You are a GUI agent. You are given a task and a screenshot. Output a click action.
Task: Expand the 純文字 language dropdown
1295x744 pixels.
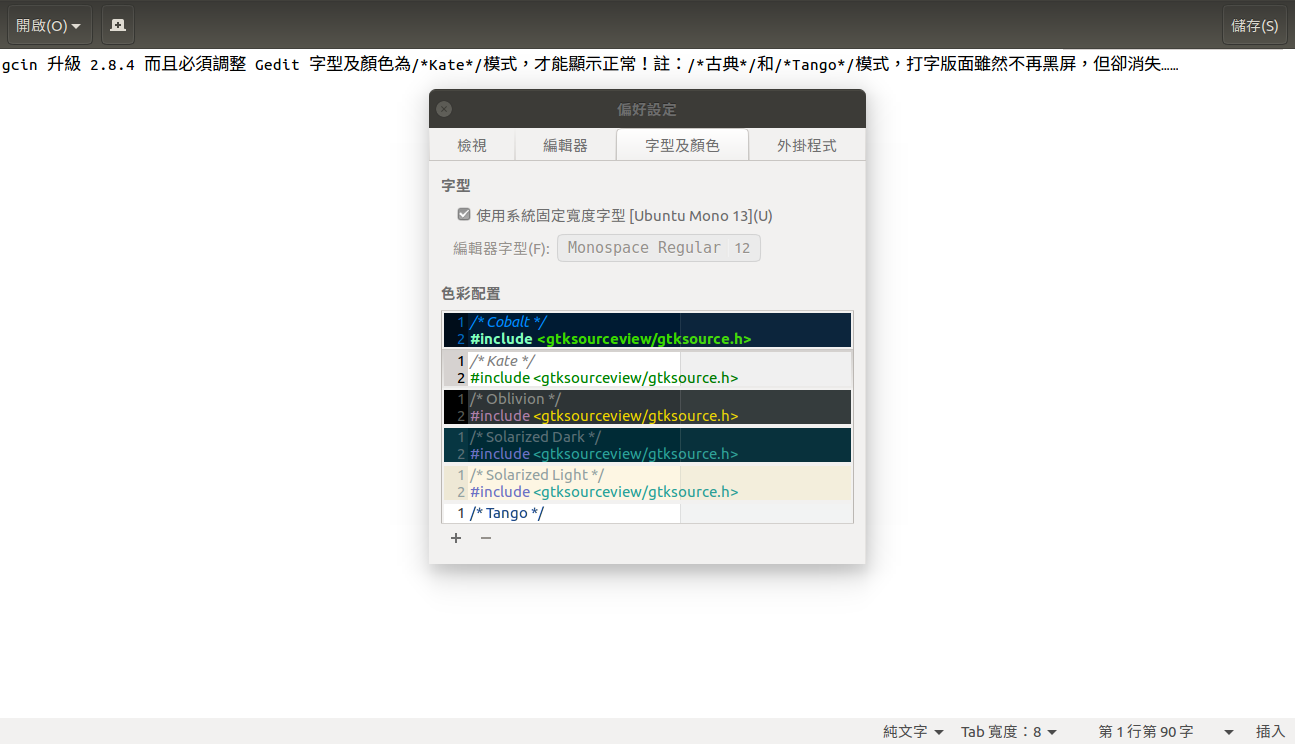(x=913, y=732)
